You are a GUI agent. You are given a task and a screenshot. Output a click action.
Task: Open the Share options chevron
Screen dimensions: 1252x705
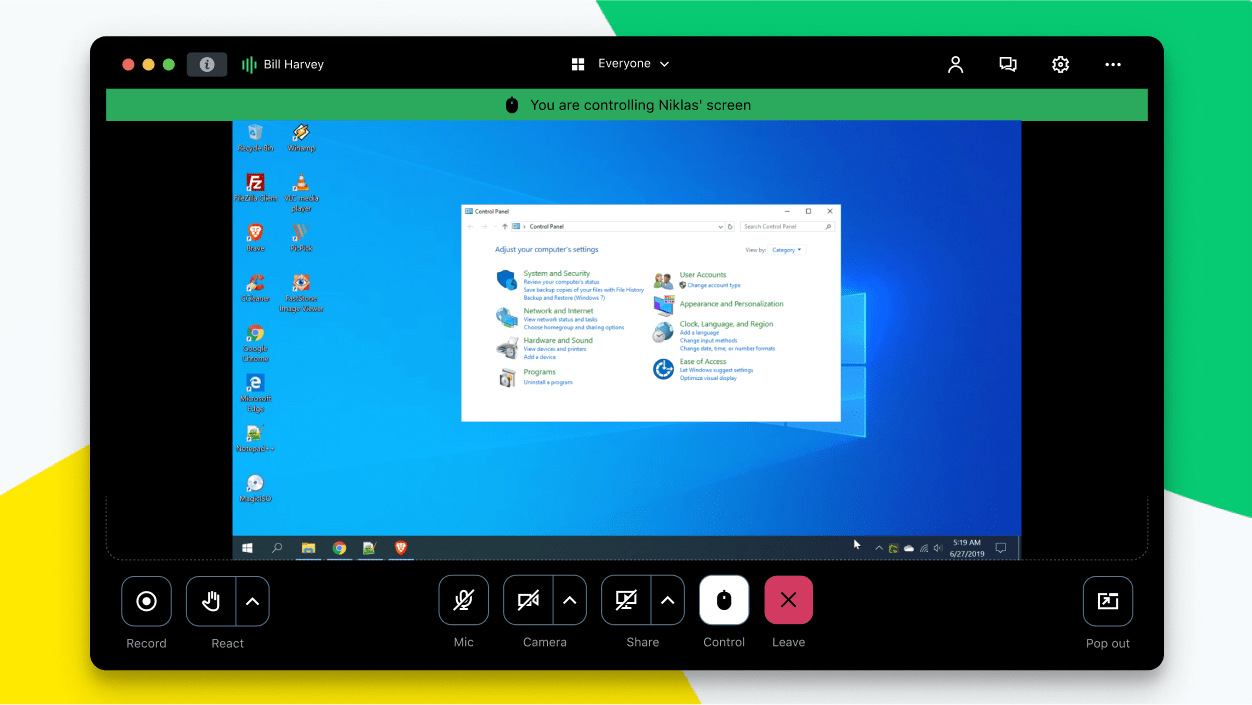pos(666,600)
